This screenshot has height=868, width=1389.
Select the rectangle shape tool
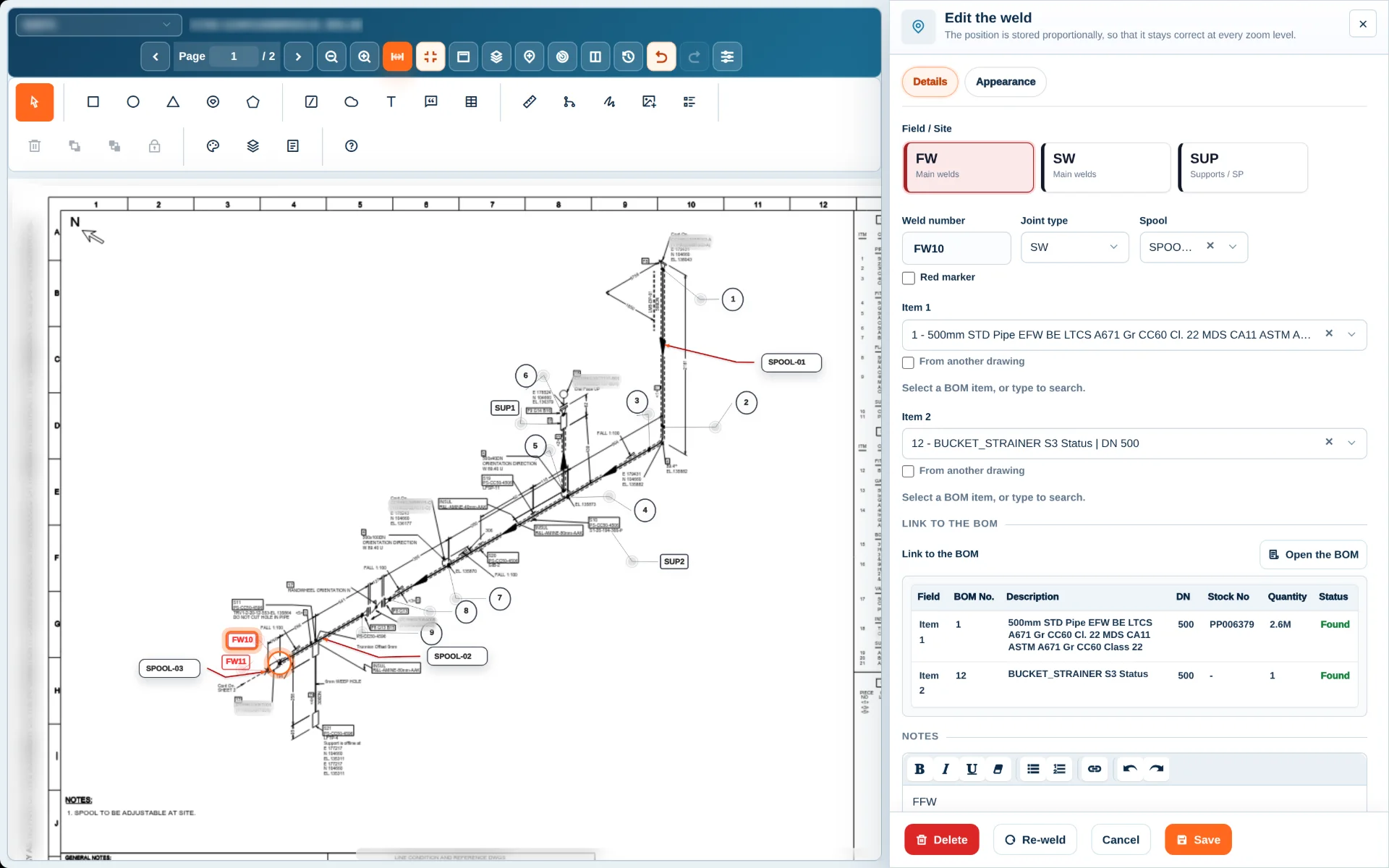point(93,102)
